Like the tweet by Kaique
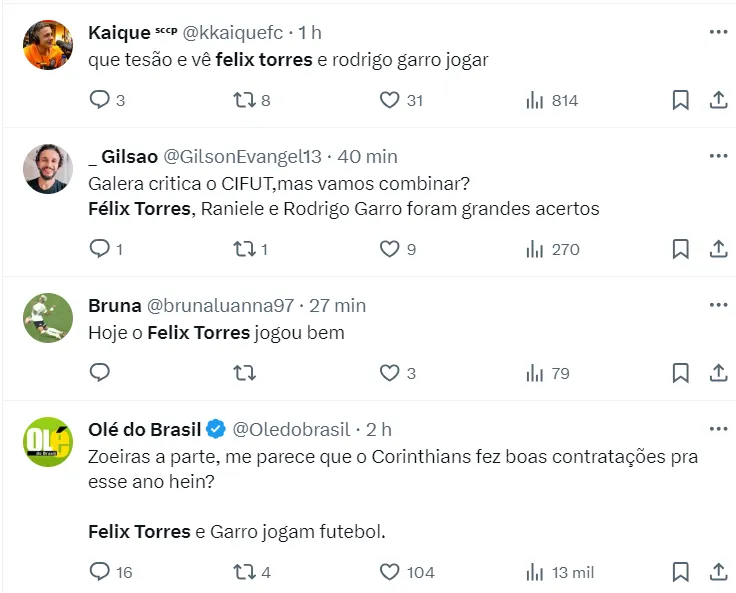 (x=390, y=100)
